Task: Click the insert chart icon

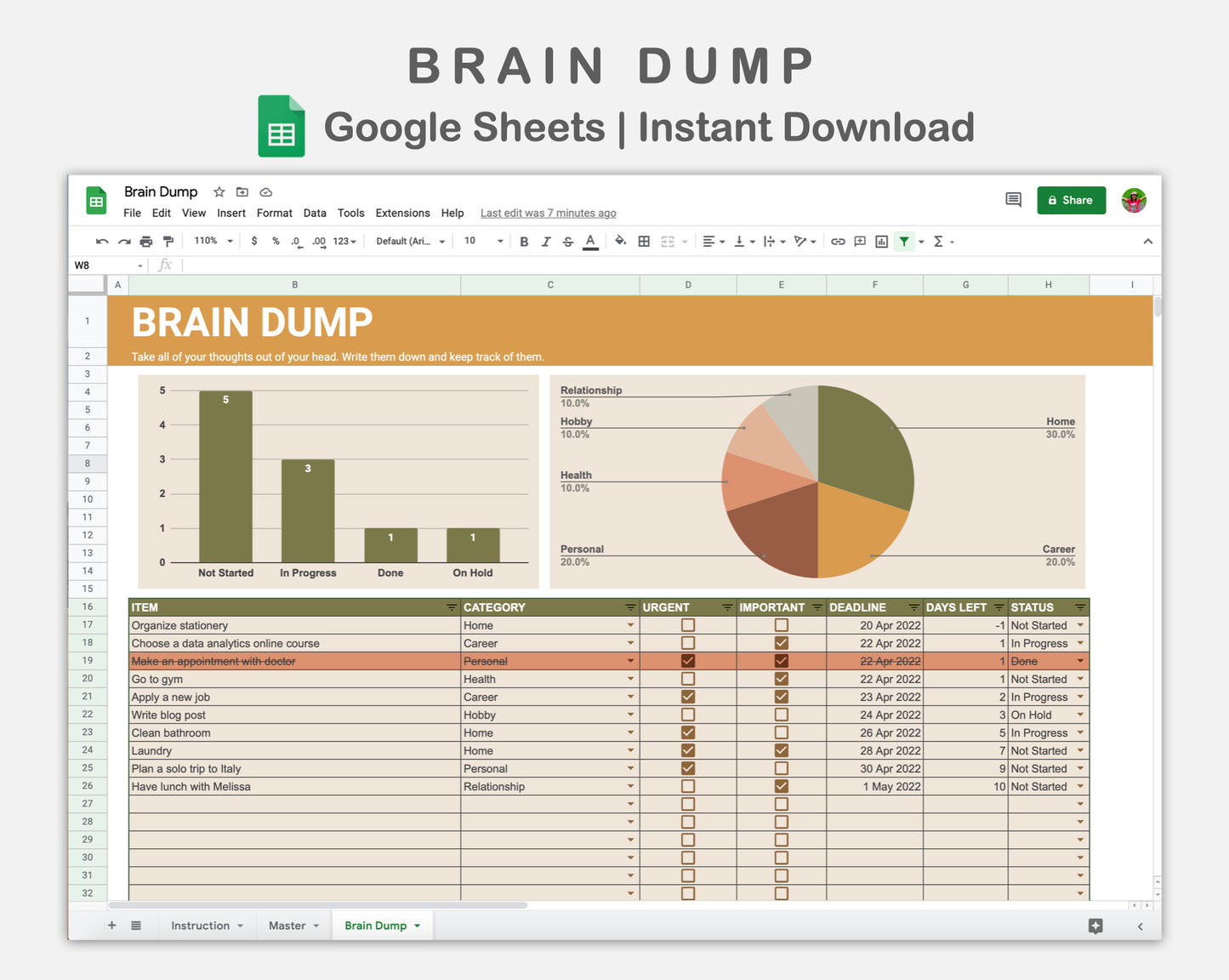Action: (882, 242)
